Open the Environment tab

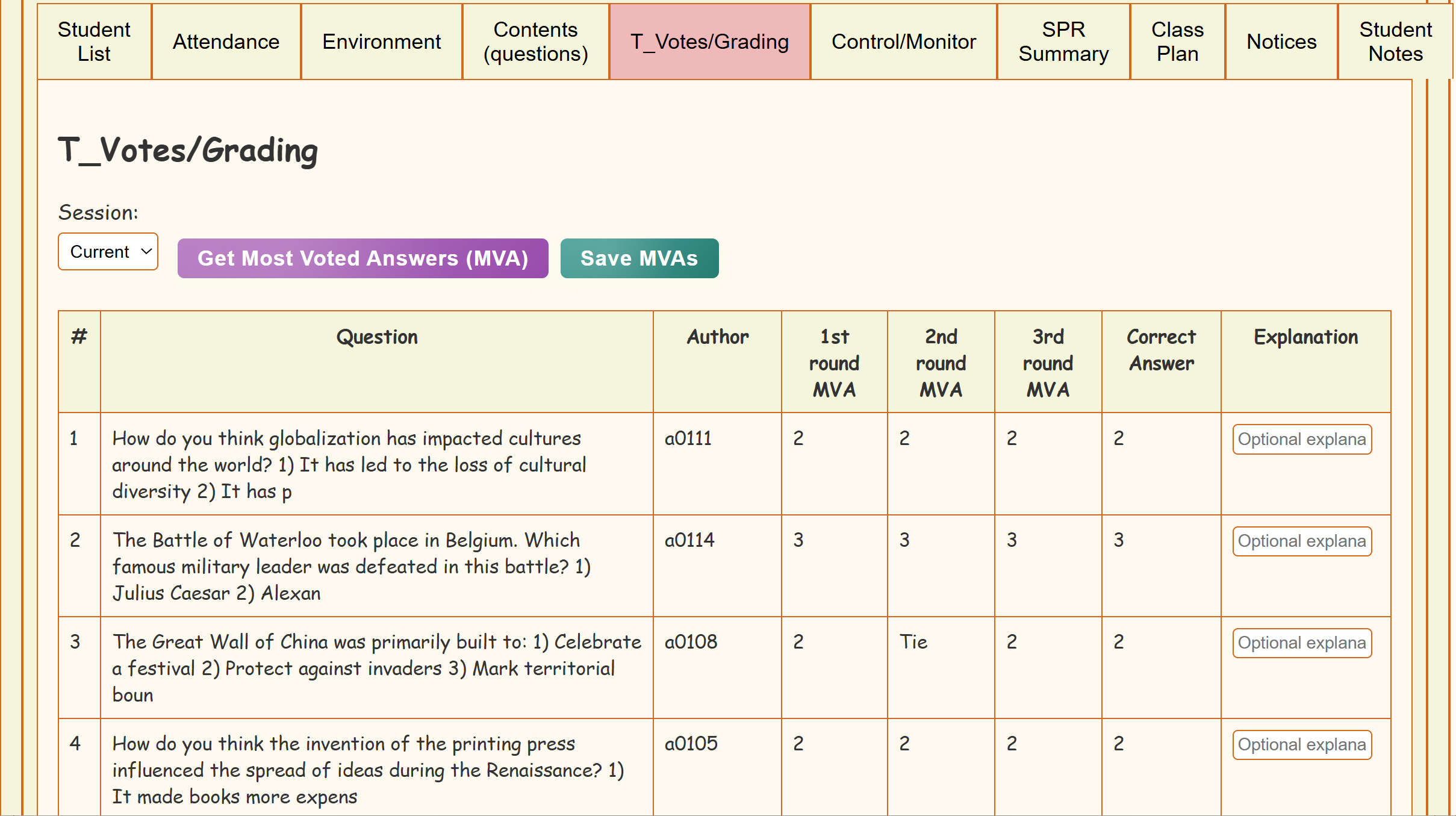point(381,42)
